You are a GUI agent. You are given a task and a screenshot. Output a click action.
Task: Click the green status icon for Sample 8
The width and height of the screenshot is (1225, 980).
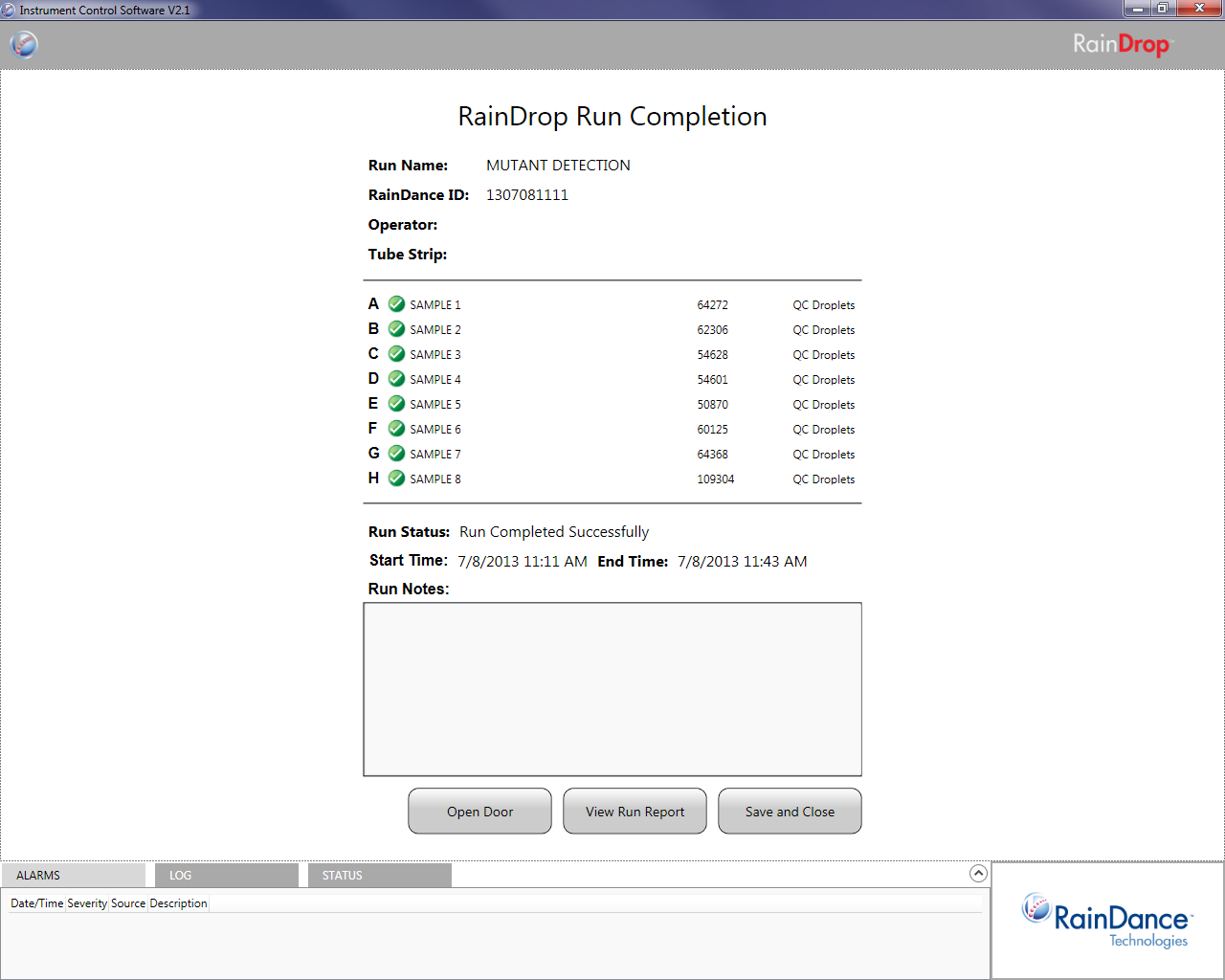pos(396,479)
